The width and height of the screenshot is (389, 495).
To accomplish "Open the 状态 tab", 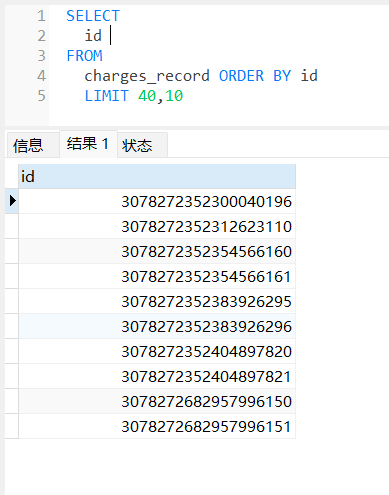I will coord(142,145).
